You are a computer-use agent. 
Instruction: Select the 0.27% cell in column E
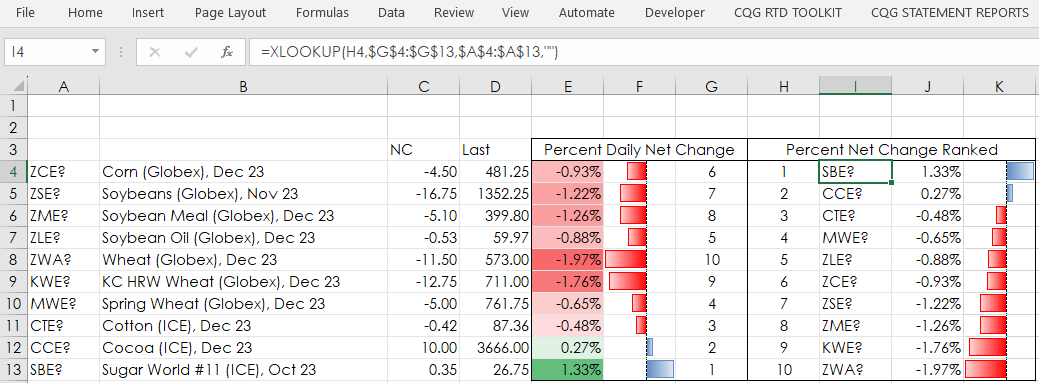point(567,347)
